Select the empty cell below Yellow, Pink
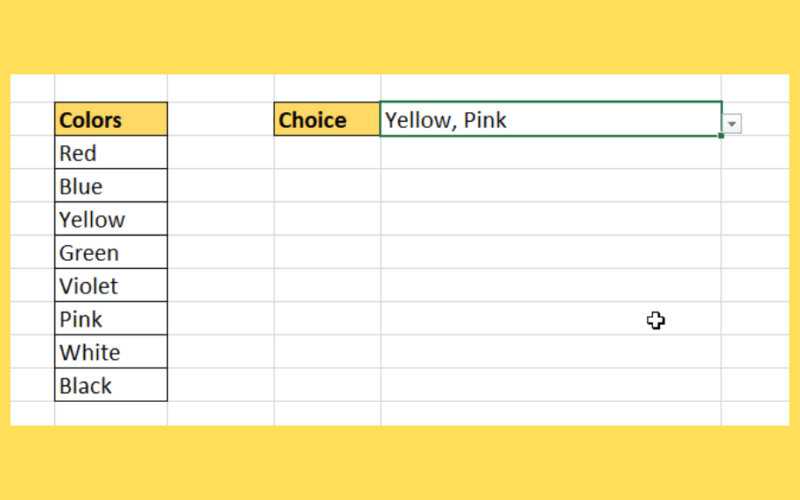This screenshot has height=500, width=800. click(551, 152)
